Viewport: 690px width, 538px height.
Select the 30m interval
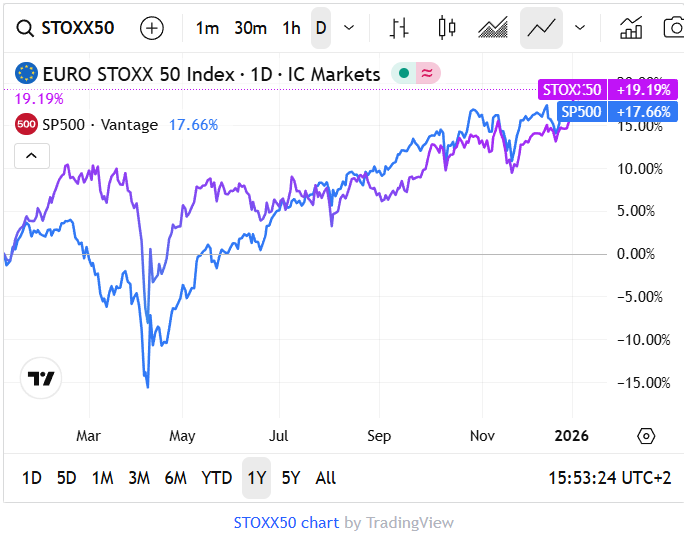(x=250, y=28)
